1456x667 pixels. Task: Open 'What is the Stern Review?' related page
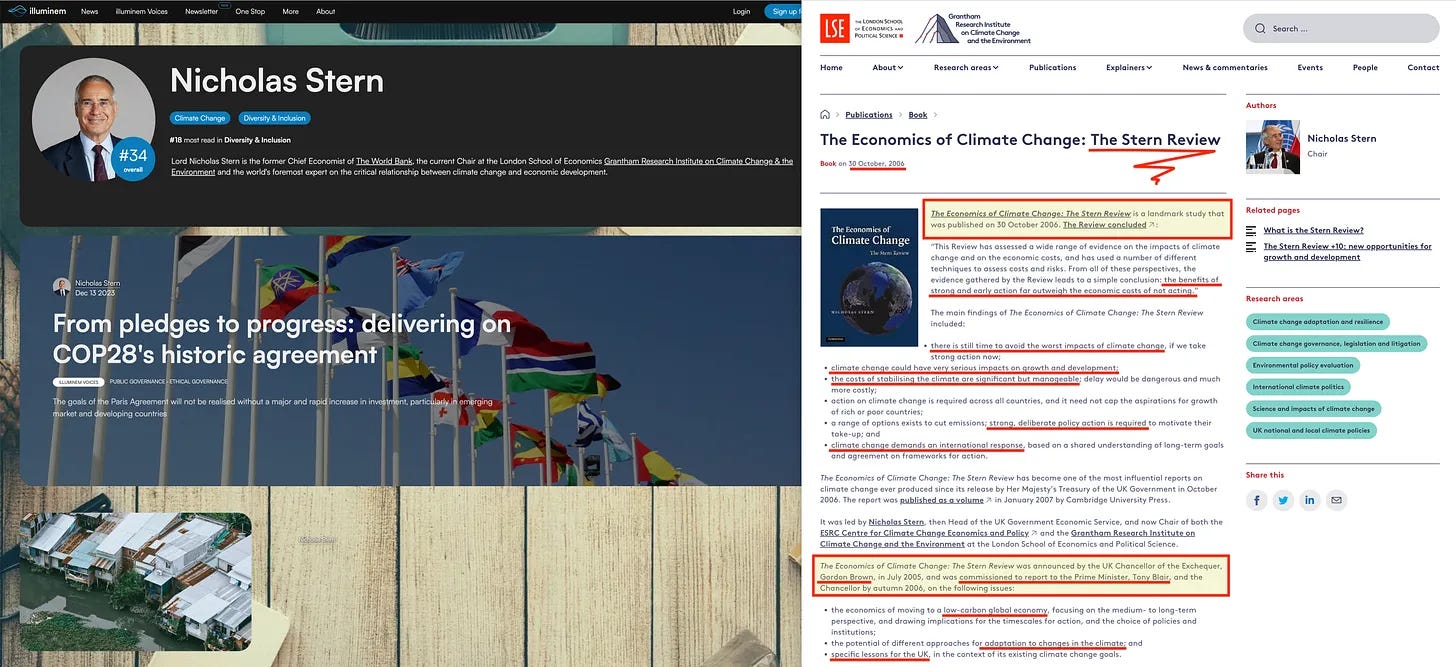pyautogui.click(x=1313, y=231)
